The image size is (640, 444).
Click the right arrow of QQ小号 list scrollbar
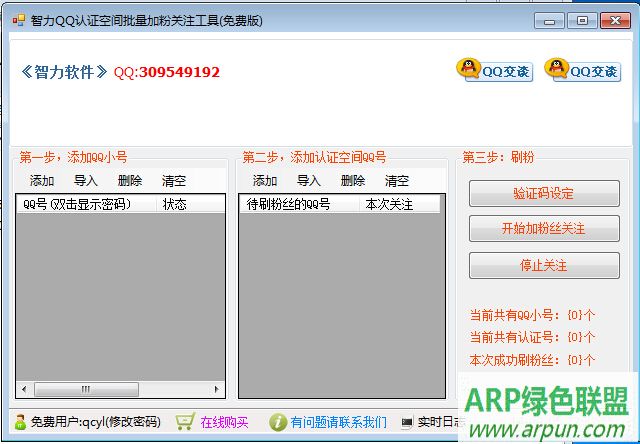coord(216,389)
